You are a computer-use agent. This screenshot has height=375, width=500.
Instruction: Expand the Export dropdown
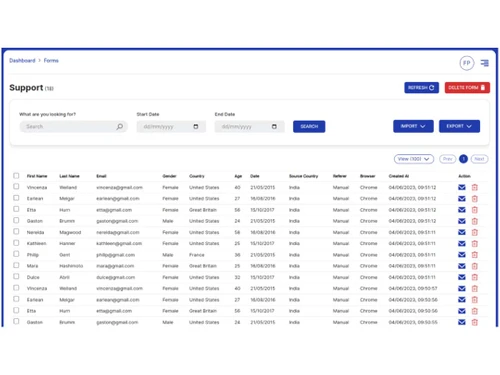459,126
